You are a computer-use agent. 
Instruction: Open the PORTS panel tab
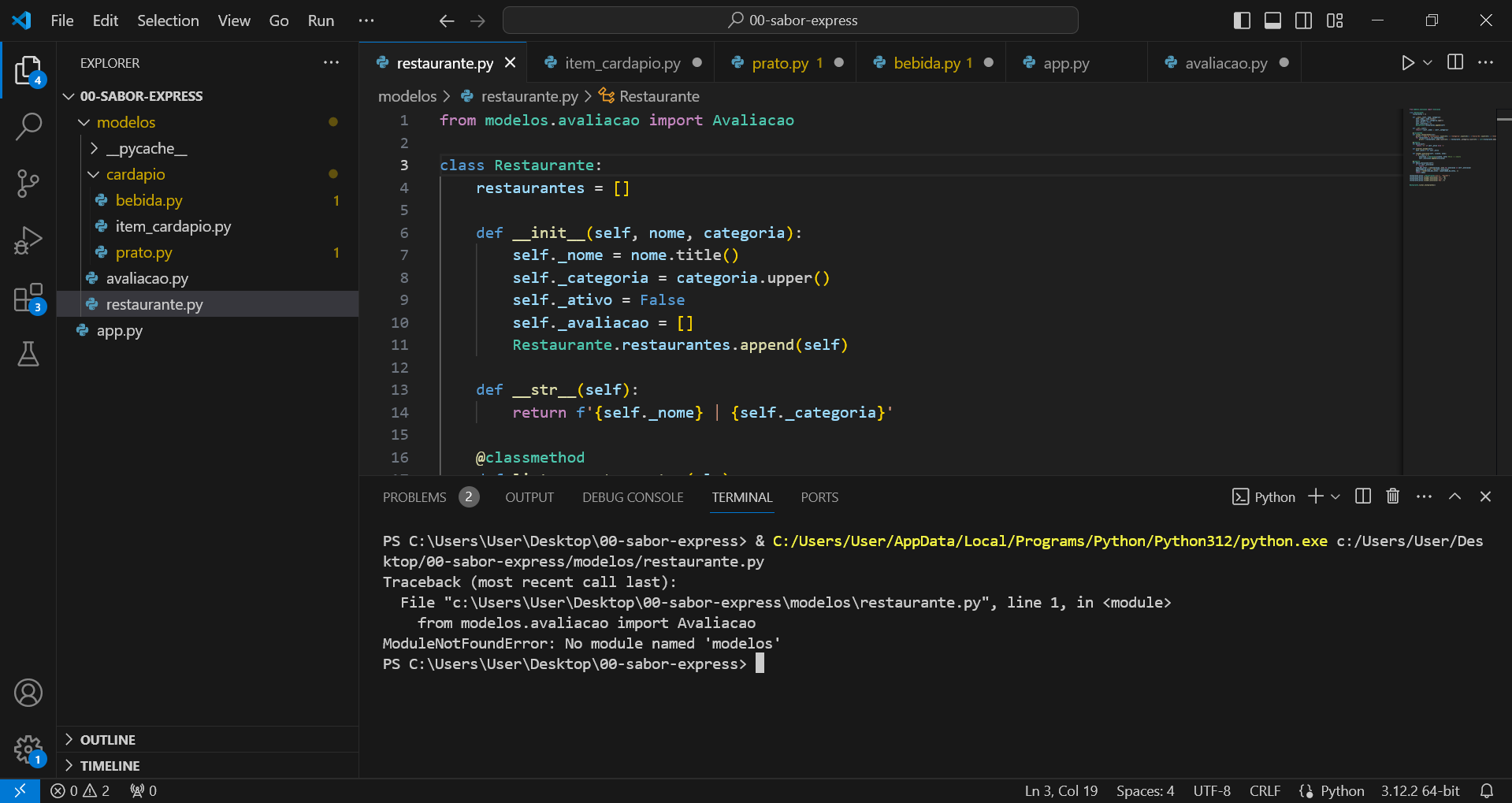(819, 497)
